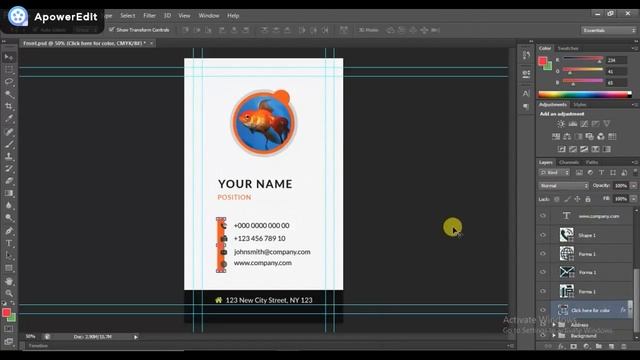Toggle lock transparent pixels

click(x=557, y=199)
